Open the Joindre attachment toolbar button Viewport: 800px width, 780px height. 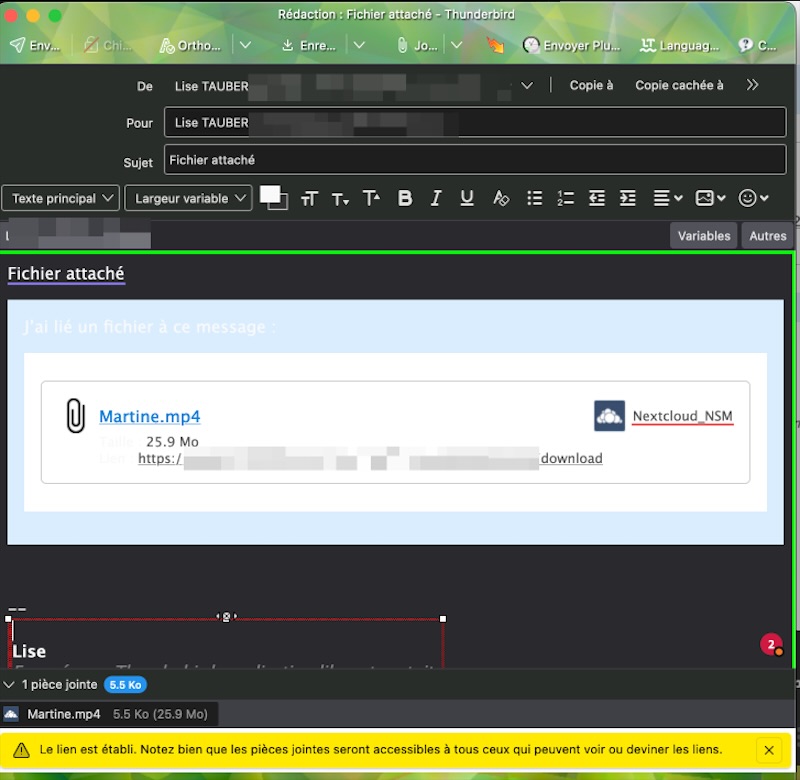click(x=417, y=45)
